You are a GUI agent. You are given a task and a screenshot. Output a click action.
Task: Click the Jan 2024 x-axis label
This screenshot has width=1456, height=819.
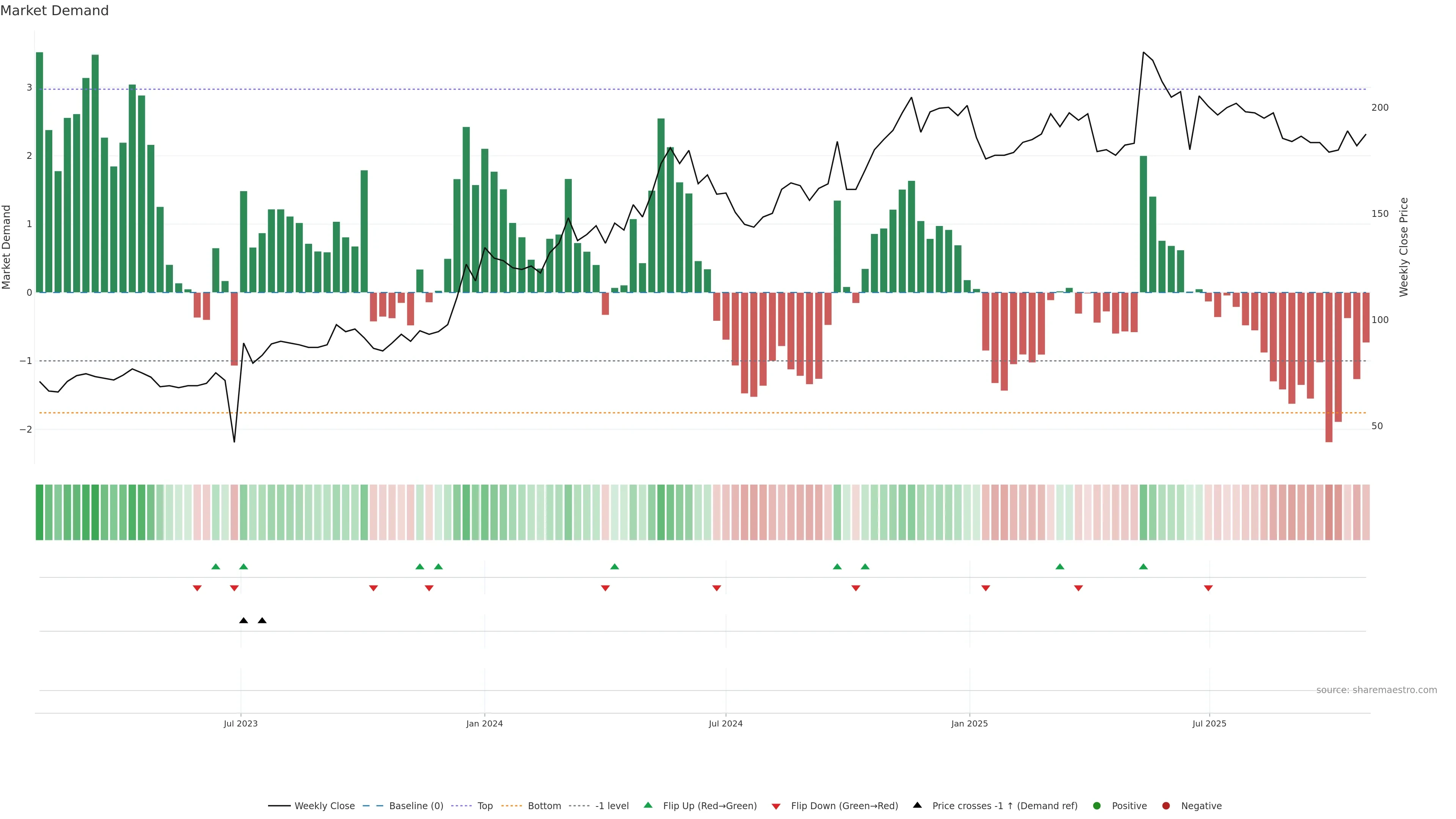pyautogui.click(x=484, y=723)
